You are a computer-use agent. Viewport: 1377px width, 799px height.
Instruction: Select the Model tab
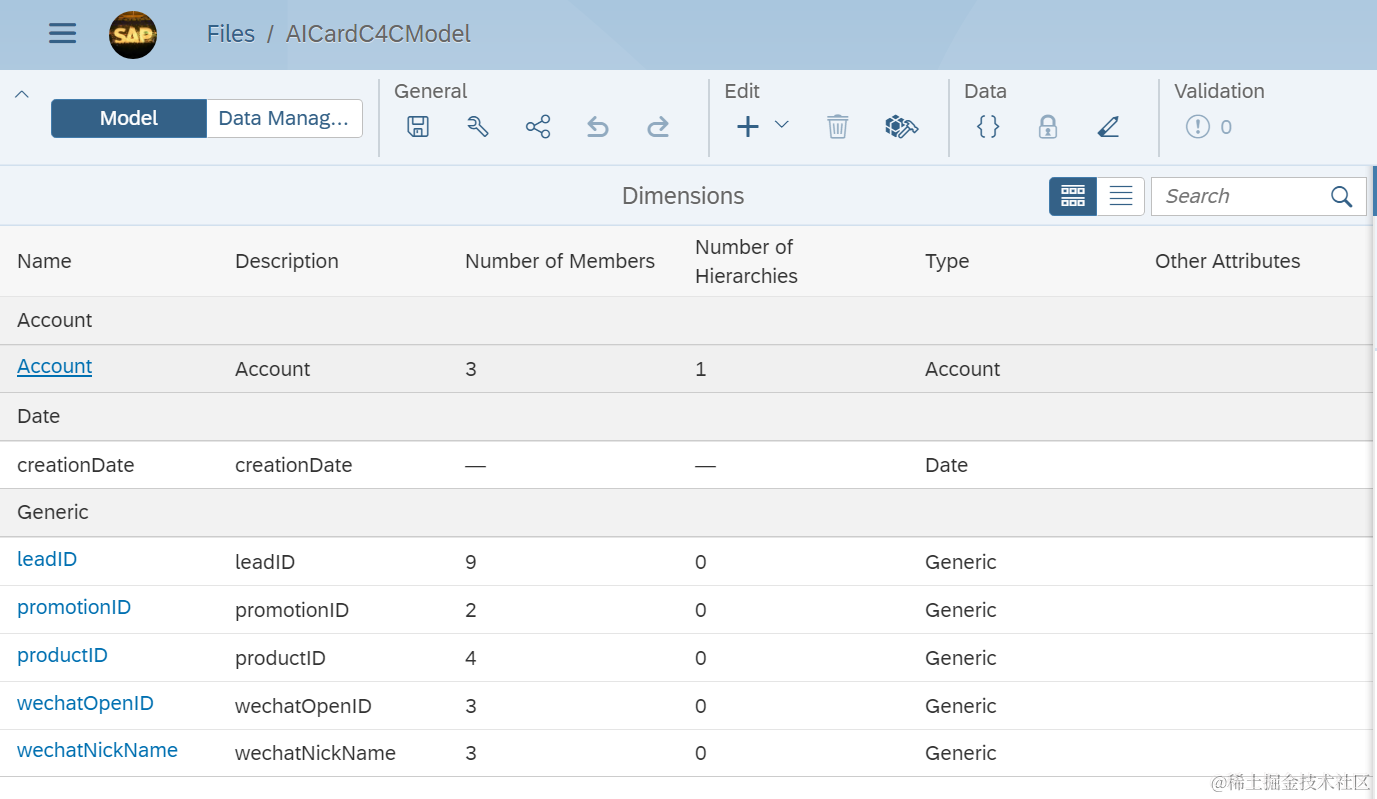[129, 118]
